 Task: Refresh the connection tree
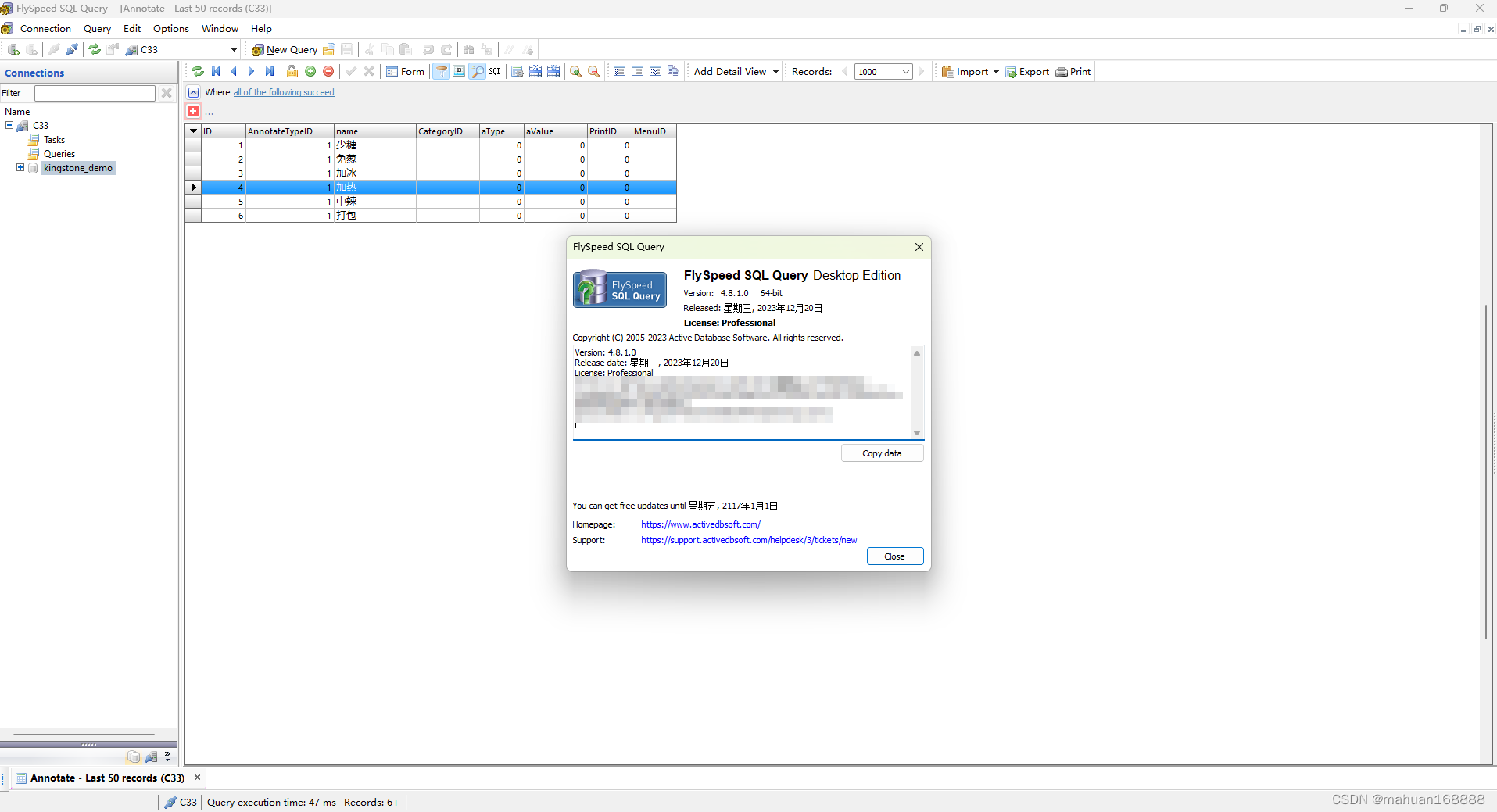(x=95, y=50)
